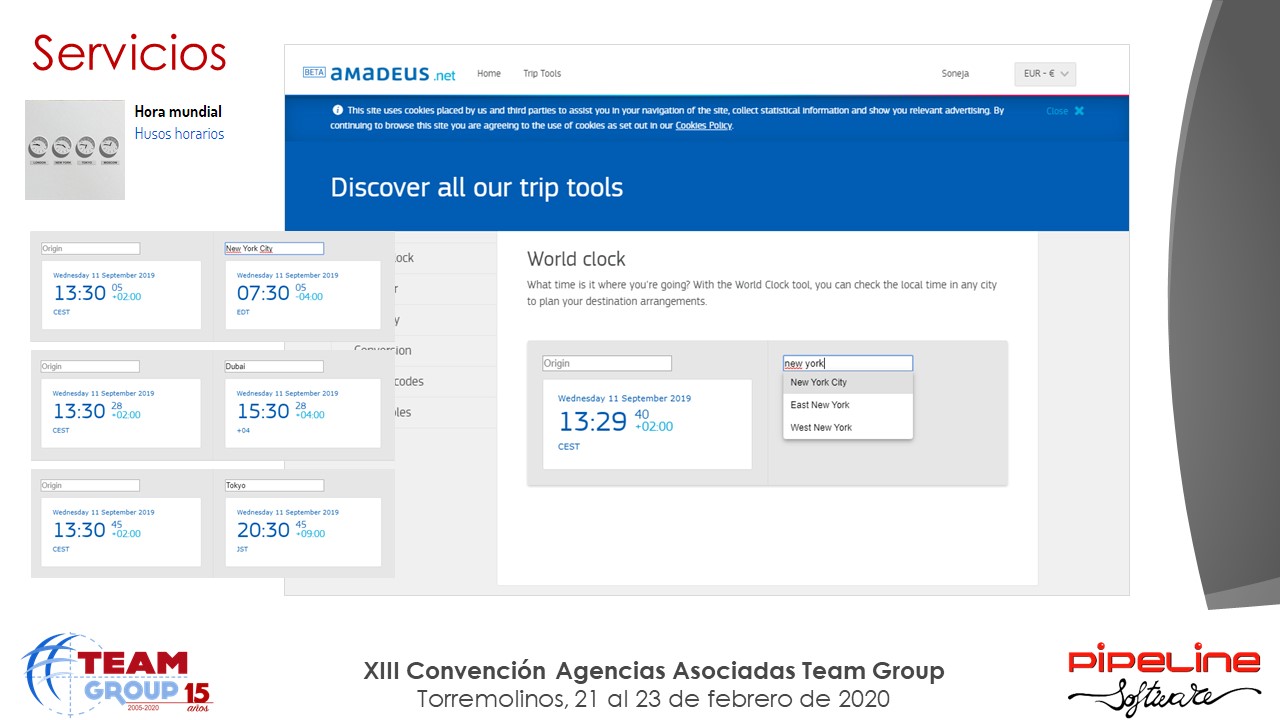Screen dimensions: 1280x720
Task: Open the Home menu item
Action: point(489,74)
